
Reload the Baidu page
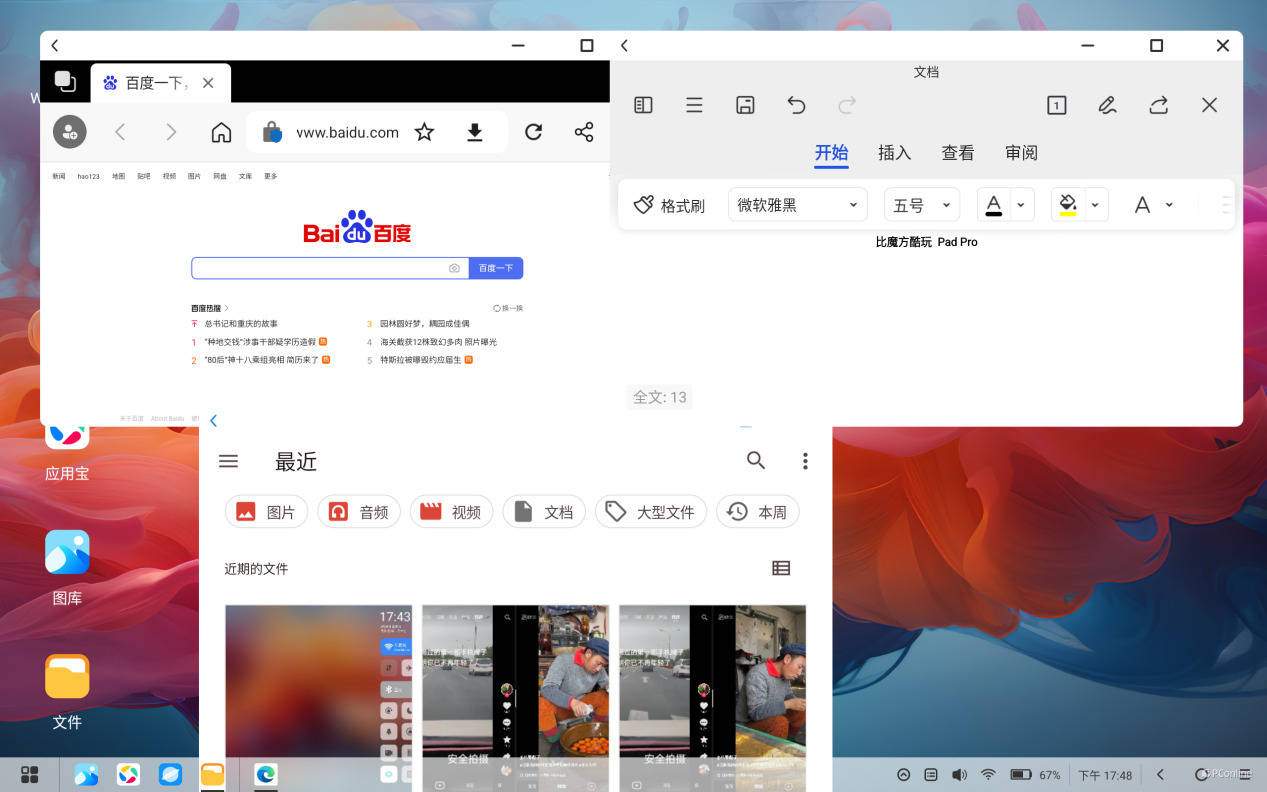[534, 132]
